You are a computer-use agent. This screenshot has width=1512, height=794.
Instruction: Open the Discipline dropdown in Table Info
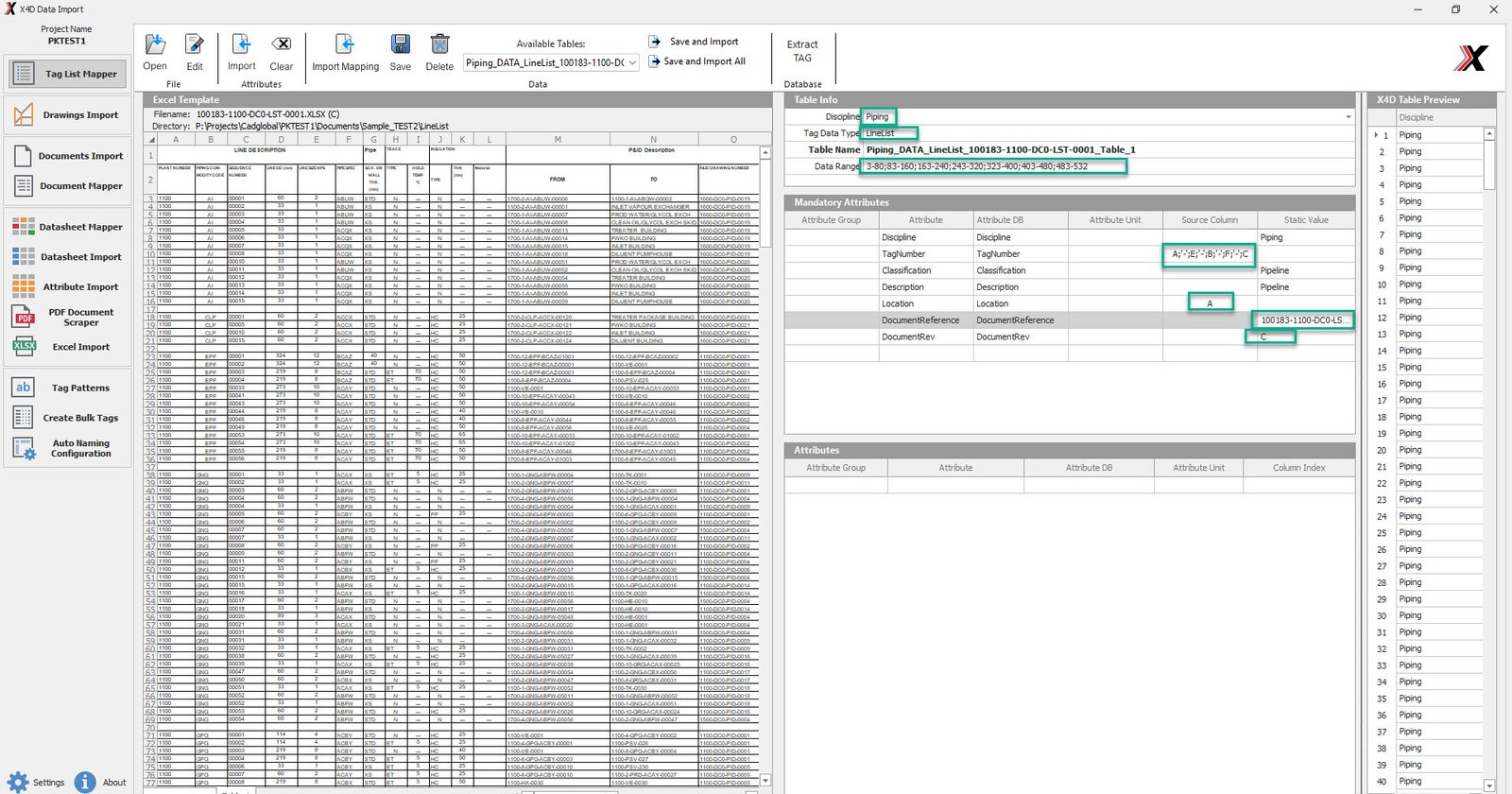[x=1348, y=117]
